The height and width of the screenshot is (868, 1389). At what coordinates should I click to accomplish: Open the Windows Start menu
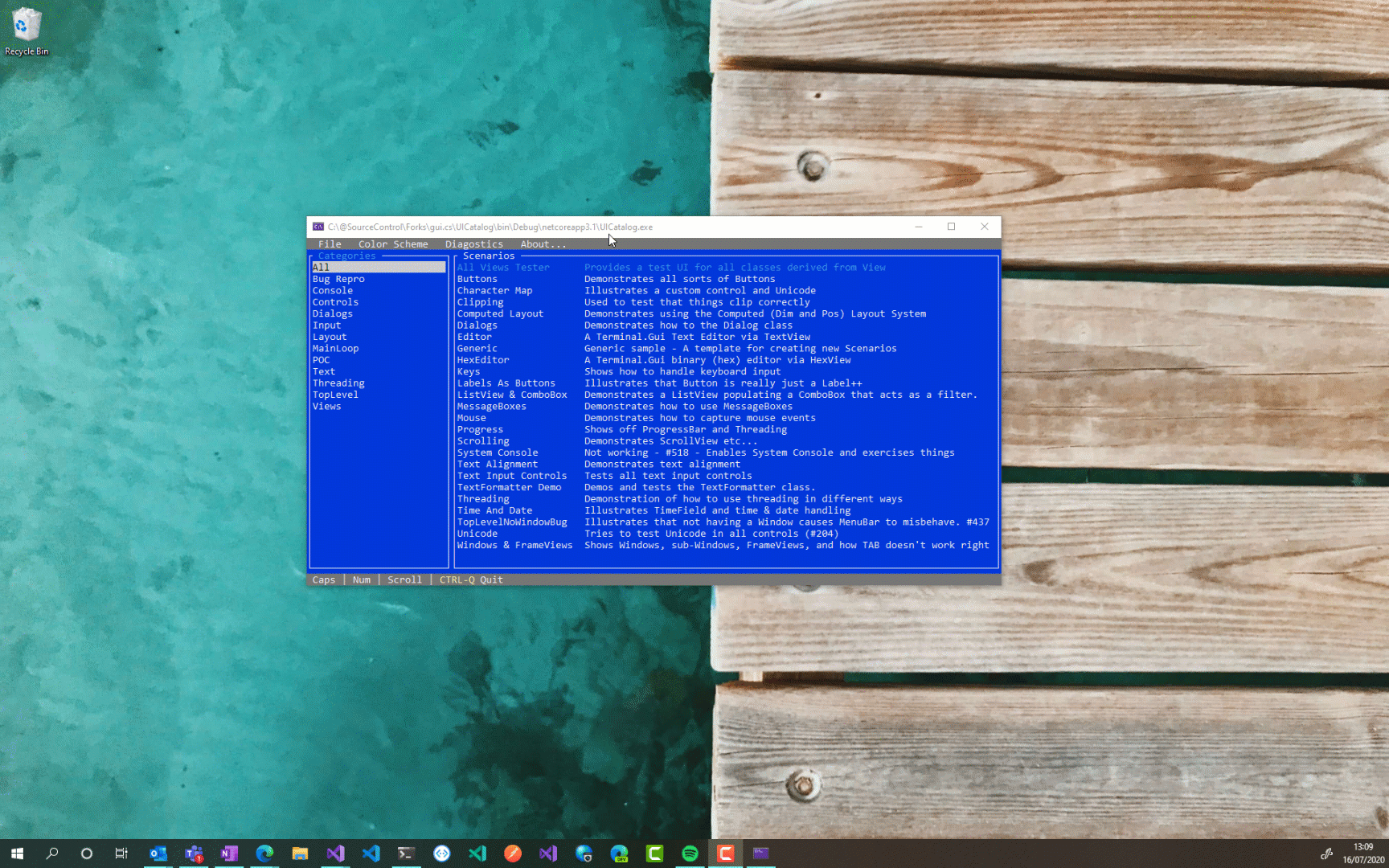(x=17, y=854)
